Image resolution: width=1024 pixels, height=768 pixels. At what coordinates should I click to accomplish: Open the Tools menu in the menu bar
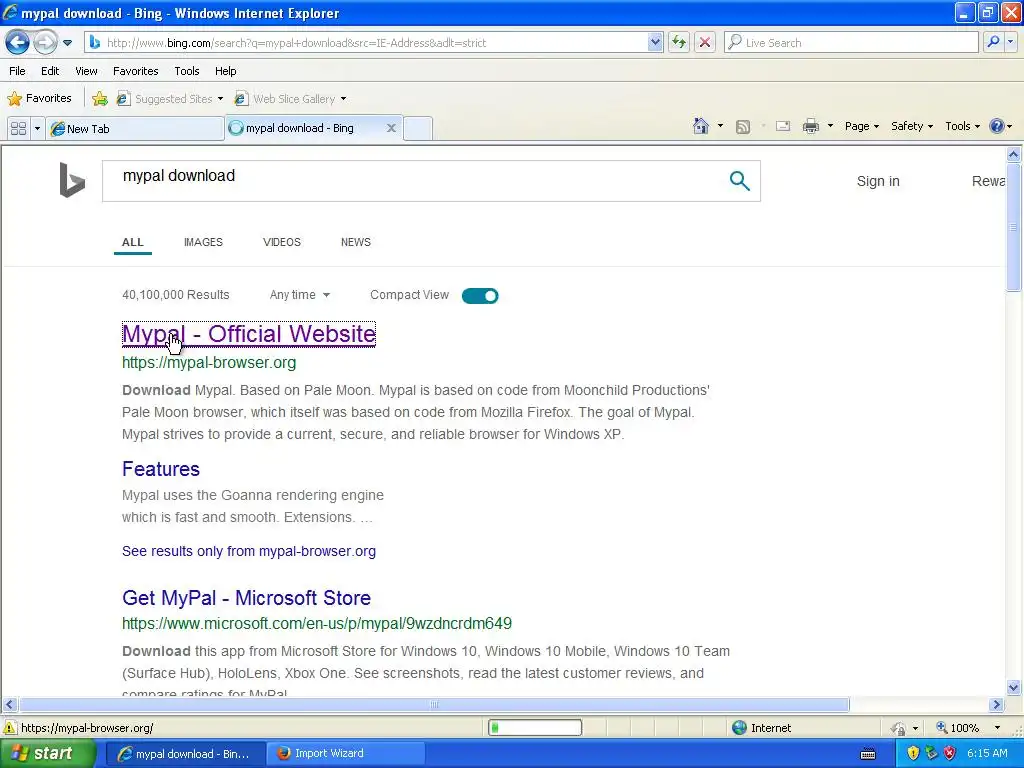click(187, 71)
